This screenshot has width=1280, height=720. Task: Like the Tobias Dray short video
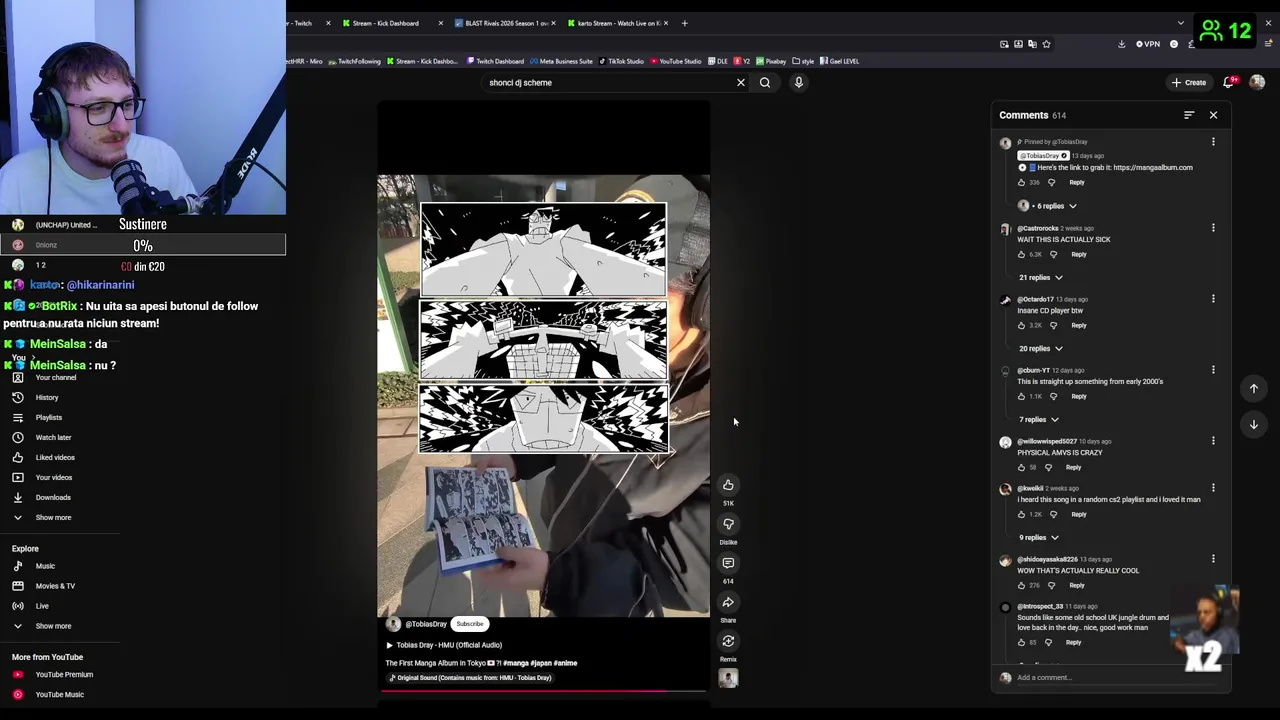coord(728,485)
